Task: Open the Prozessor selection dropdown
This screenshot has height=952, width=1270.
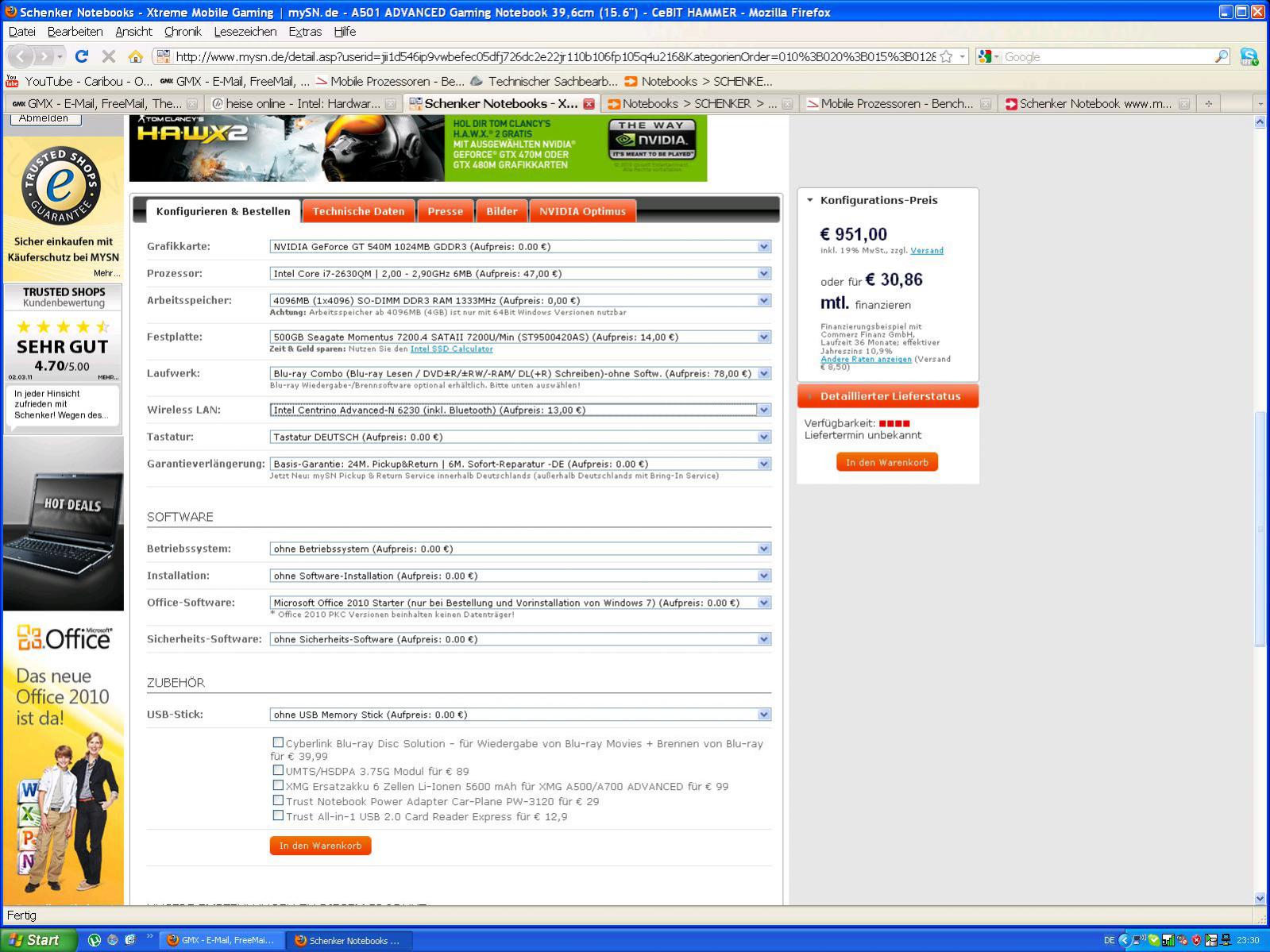Action: [520, 273]
